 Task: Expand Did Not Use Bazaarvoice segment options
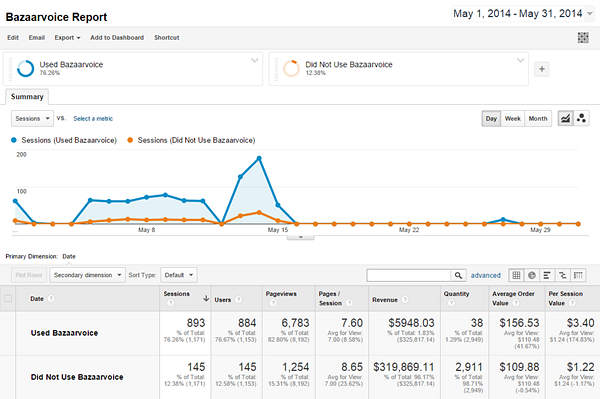coord(520,60)
